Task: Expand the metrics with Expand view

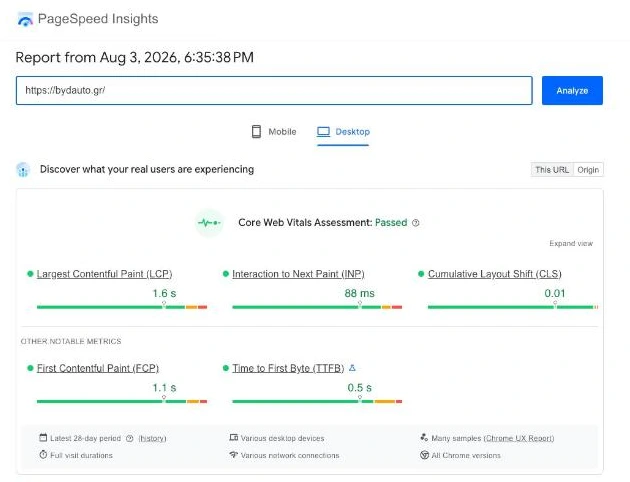Action: [571, 243]
